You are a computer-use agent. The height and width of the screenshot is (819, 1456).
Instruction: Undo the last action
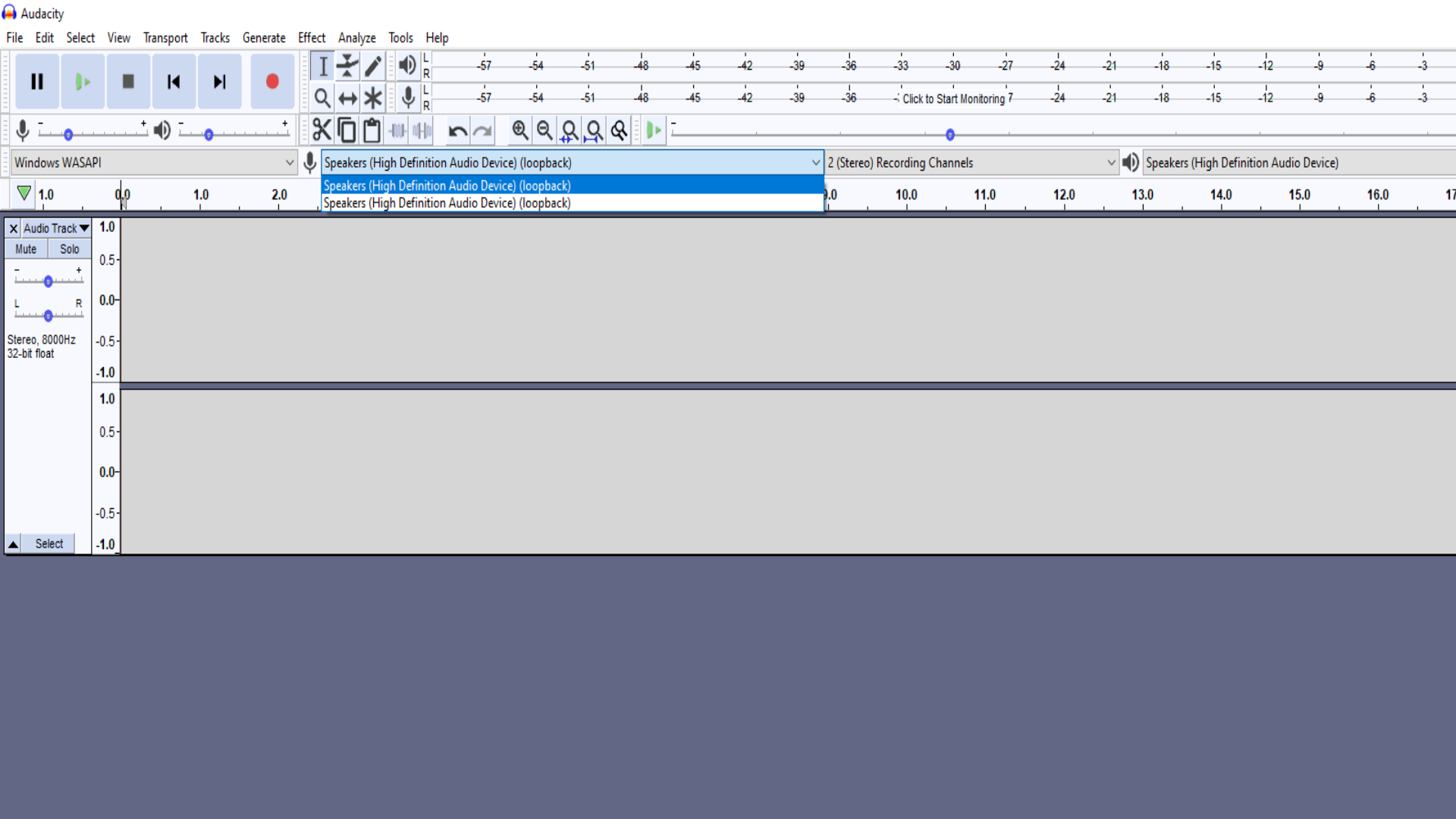pyautogui.click(x=457, y=130)
